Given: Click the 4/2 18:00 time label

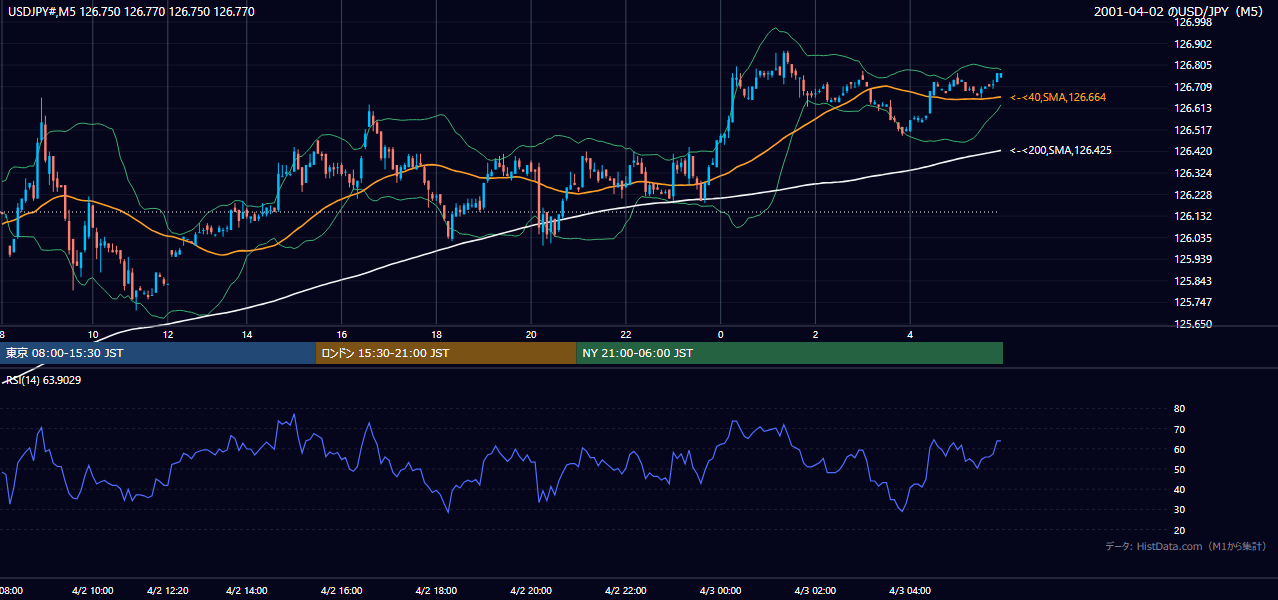Looking at the screenshot, I should click(436, 591).
